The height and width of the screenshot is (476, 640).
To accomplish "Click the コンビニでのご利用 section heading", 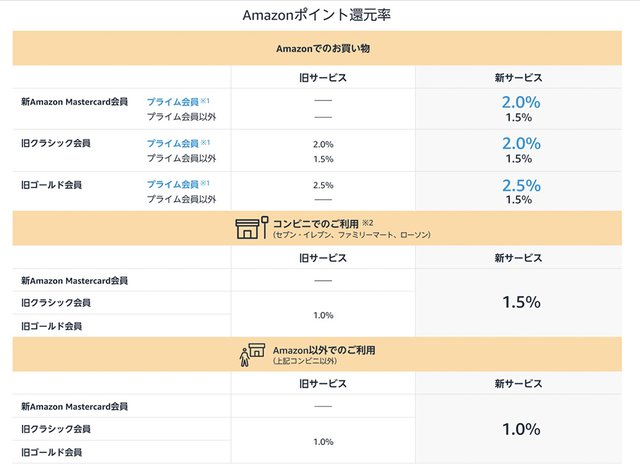I will coord(315,222).
